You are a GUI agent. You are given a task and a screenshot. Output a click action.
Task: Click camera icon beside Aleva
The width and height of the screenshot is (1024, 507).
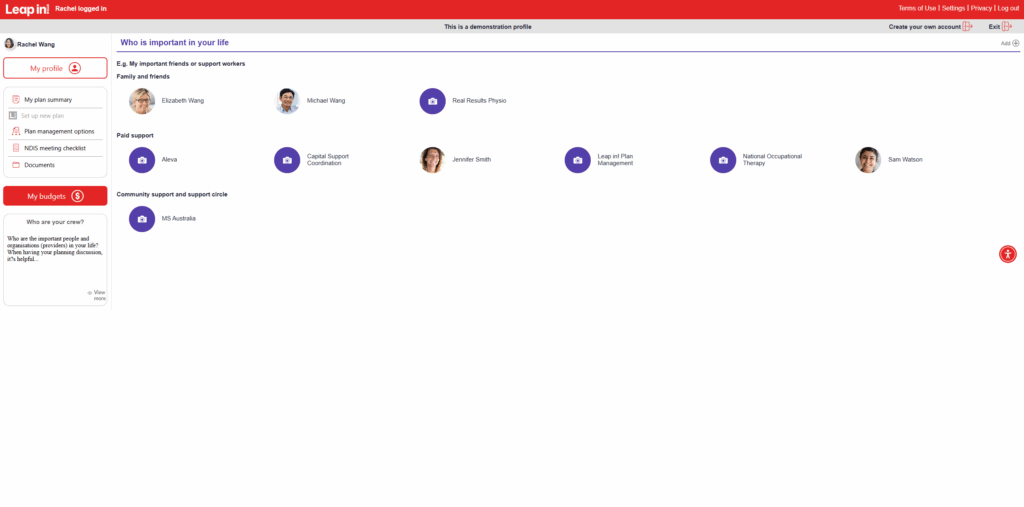pos(142,160)
